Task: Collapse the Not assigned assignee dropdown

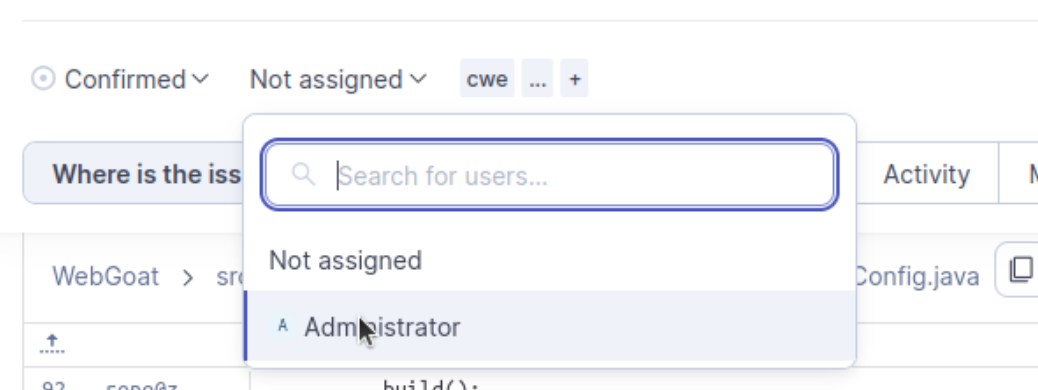Action: (338, 79)
